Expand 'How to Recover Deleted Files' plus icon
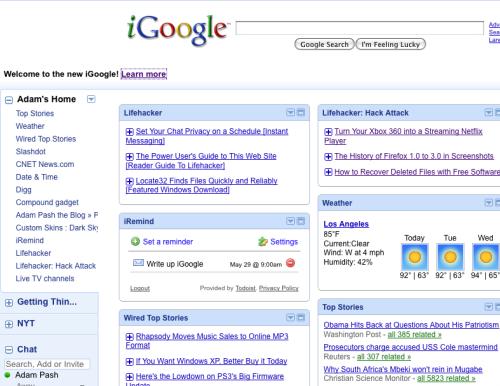Image resolution: width=500 pixels, height=386 pixels. tap(328, 172)
